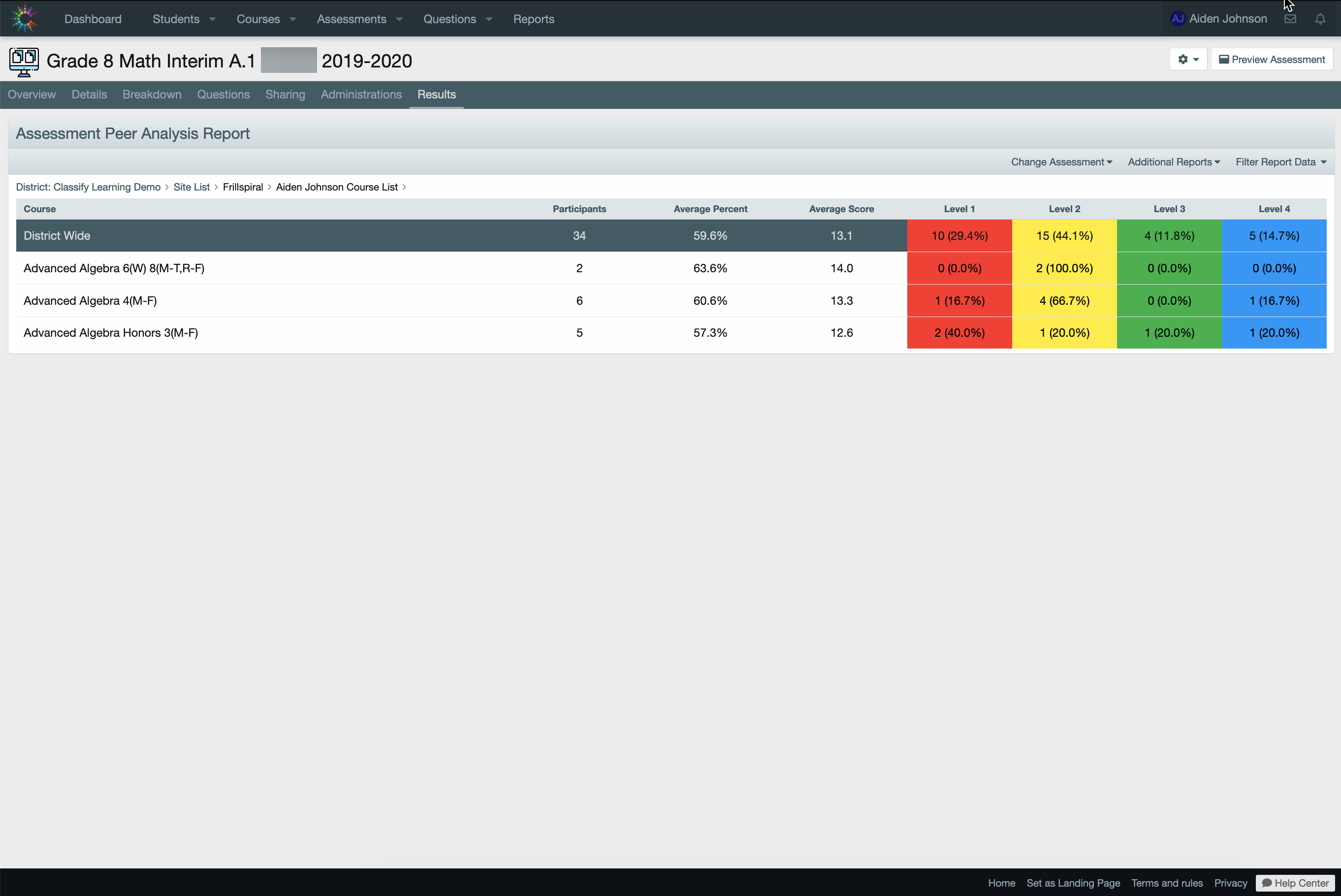
Task: Click the Set as Landing Page link
Action: (x=1073, y=882)
